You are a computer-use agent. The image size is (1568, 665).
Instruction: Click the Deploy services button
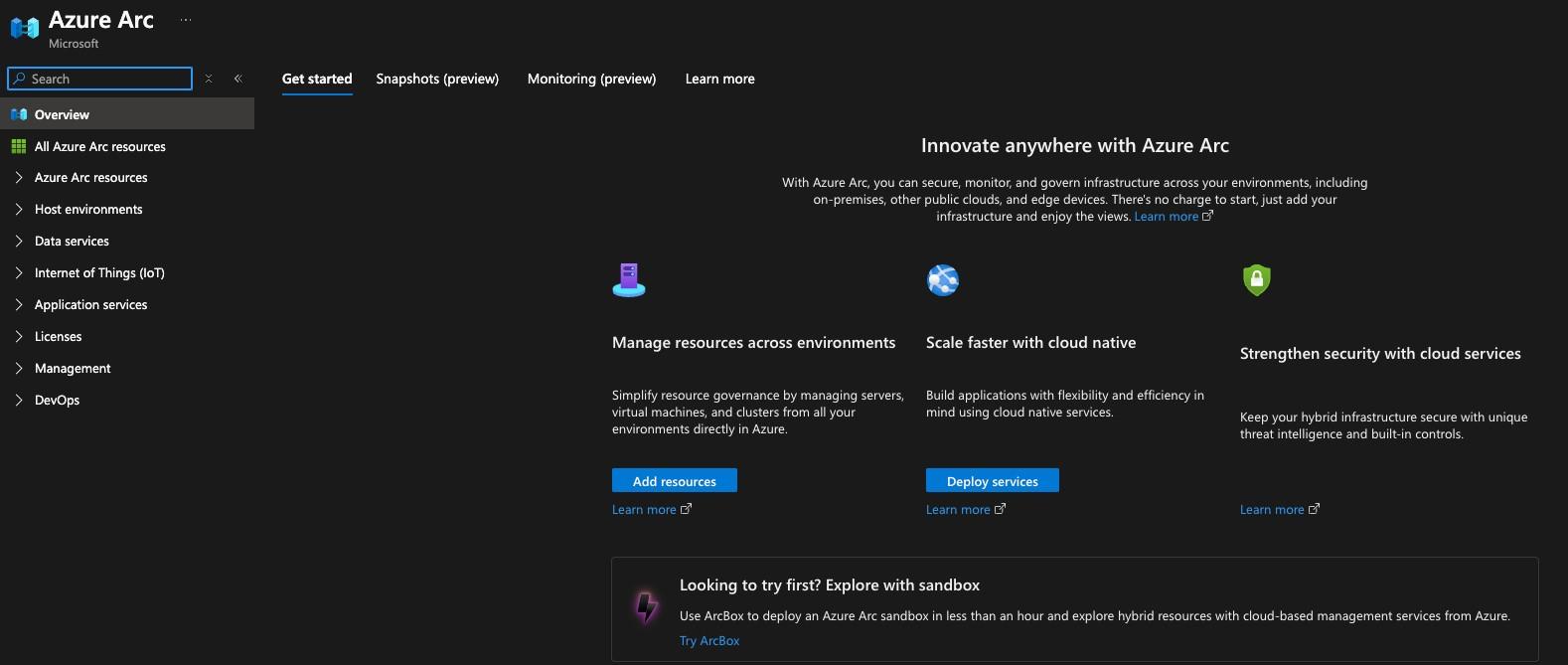click(993, 481)
